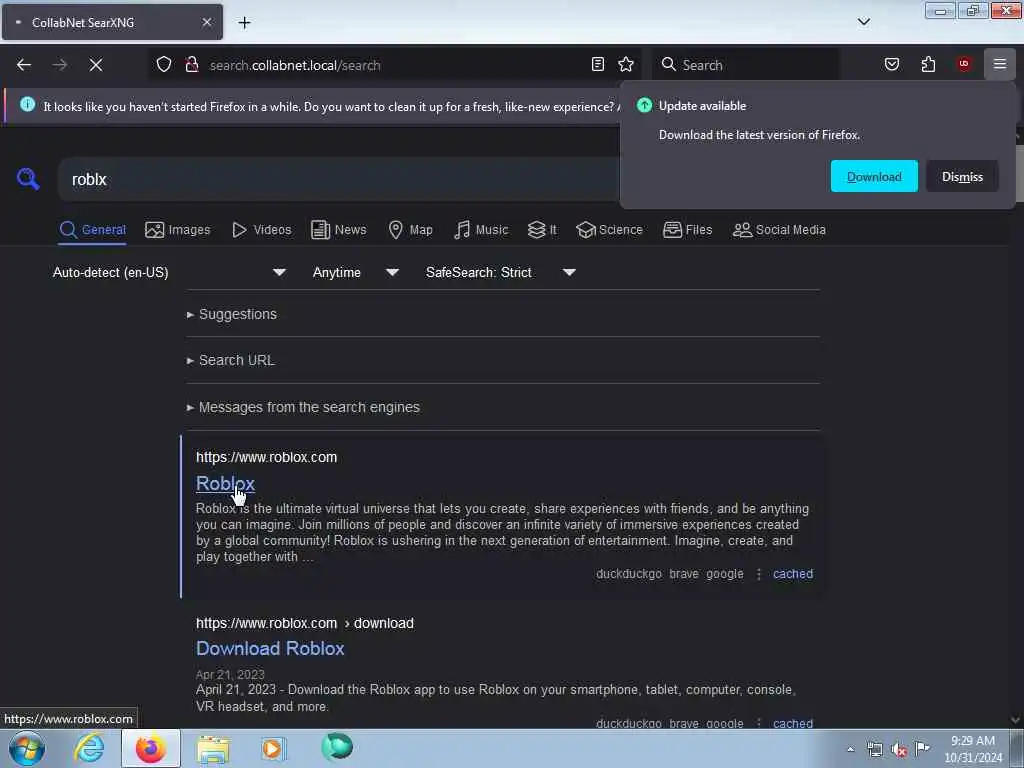Open the Download Roblox result link

(x=270, y=648)
